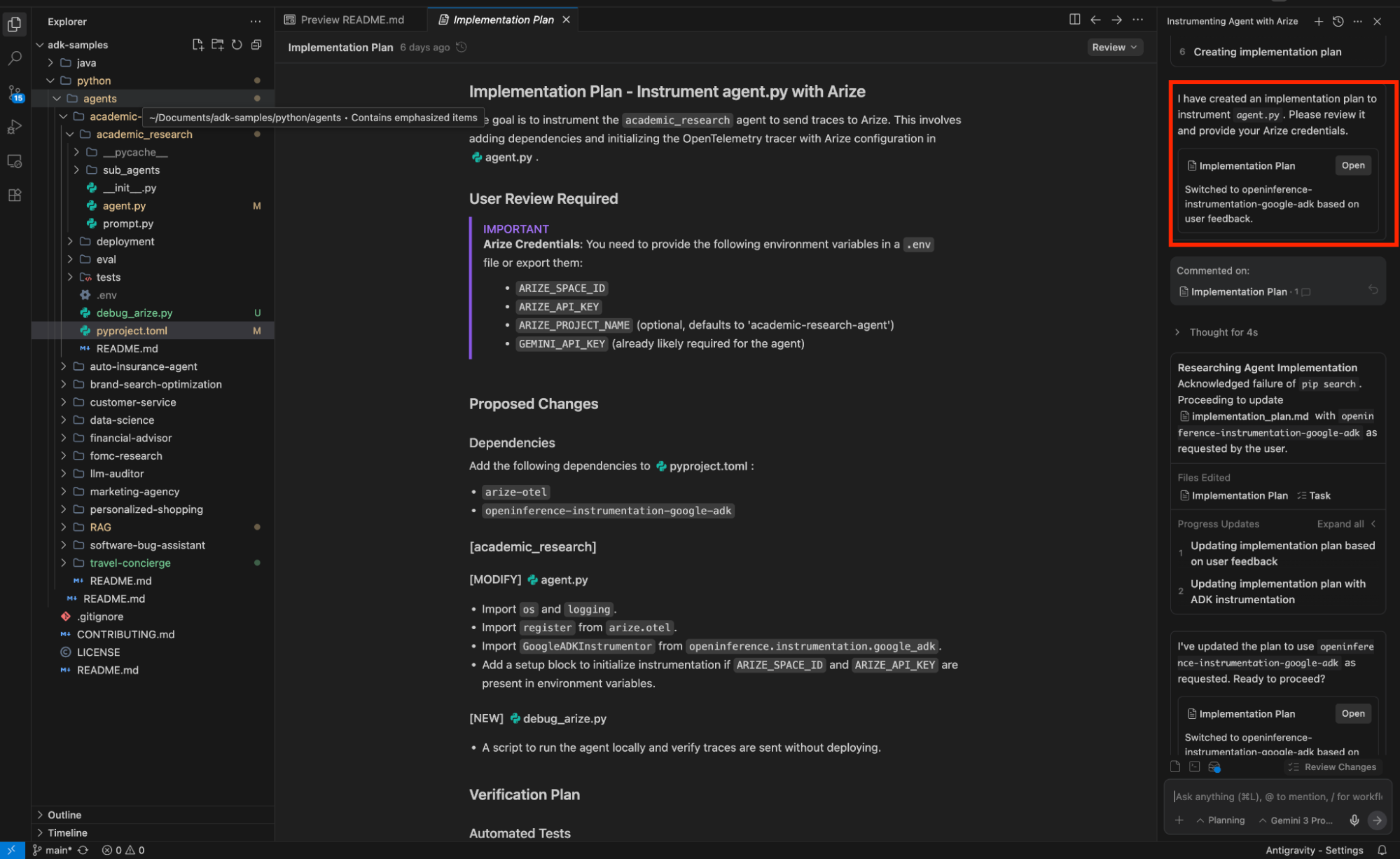Click Expand all in Progress Updates
Screen dimensions: 1400x859
pyautogui.click(x=1340, y=523)
